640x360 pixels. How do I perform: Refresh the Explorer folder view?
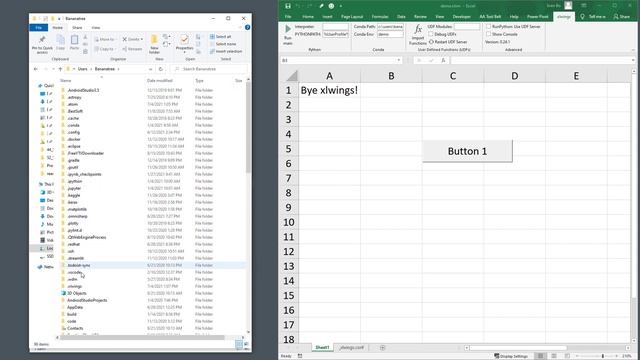pos(161,69)
